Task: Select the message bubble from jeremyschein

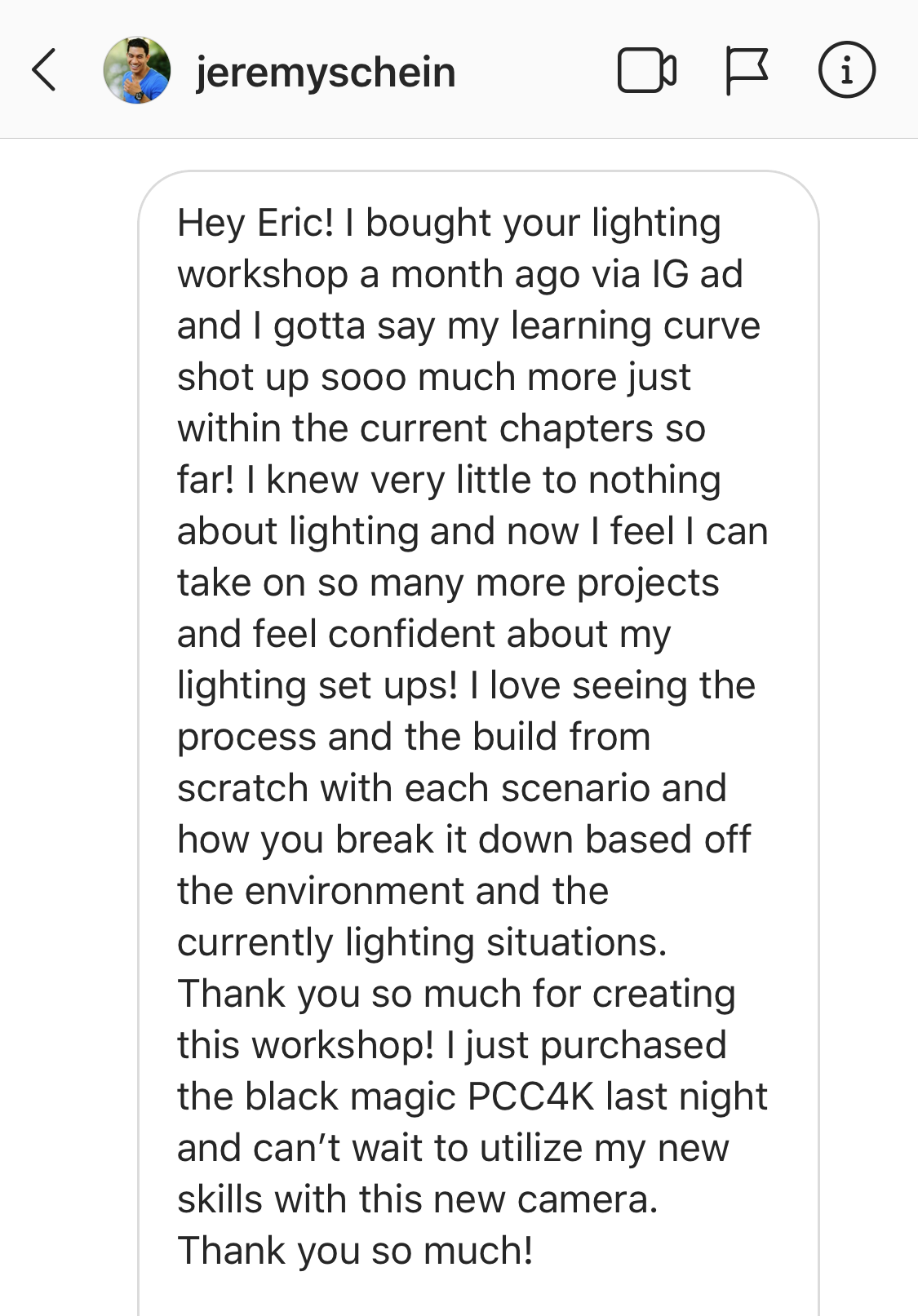Action: click(x=478, y=742)
